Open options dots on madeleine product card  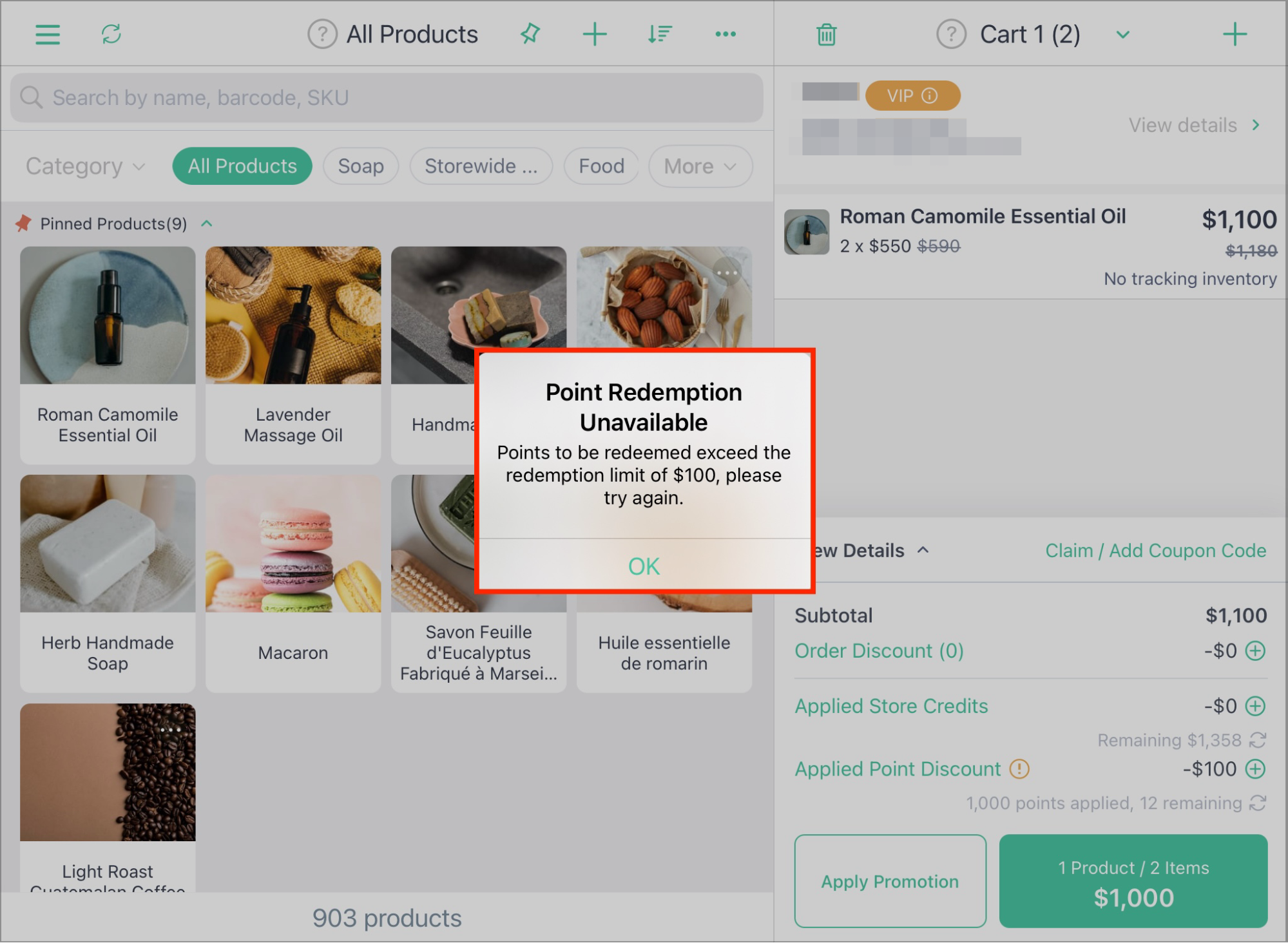[727, 272]
